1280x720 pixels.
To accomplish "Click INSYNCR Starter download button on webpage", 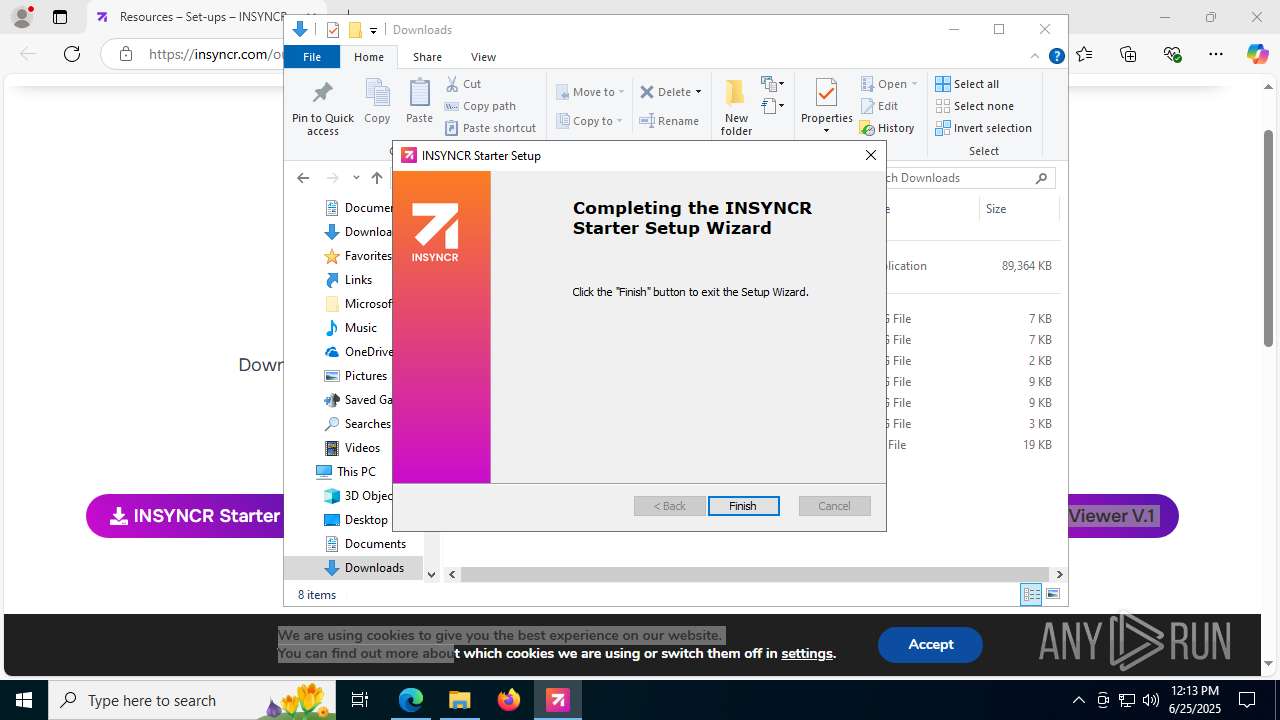I will click(x=187, y=516).
